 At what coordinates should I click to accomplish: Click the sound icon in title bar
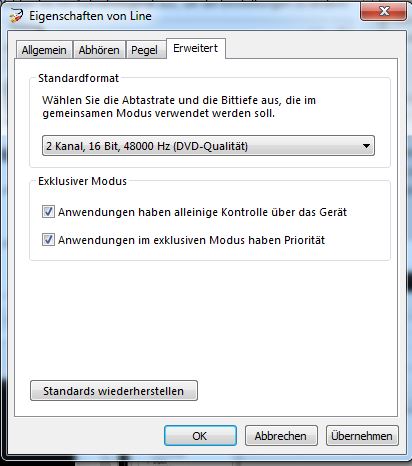(16, 15)
